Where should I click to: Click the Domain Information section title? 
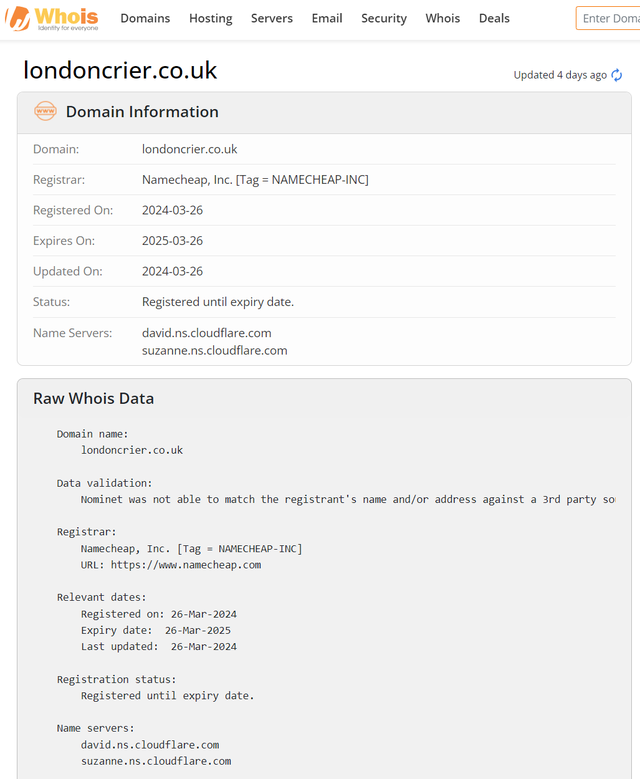[142, 112]
